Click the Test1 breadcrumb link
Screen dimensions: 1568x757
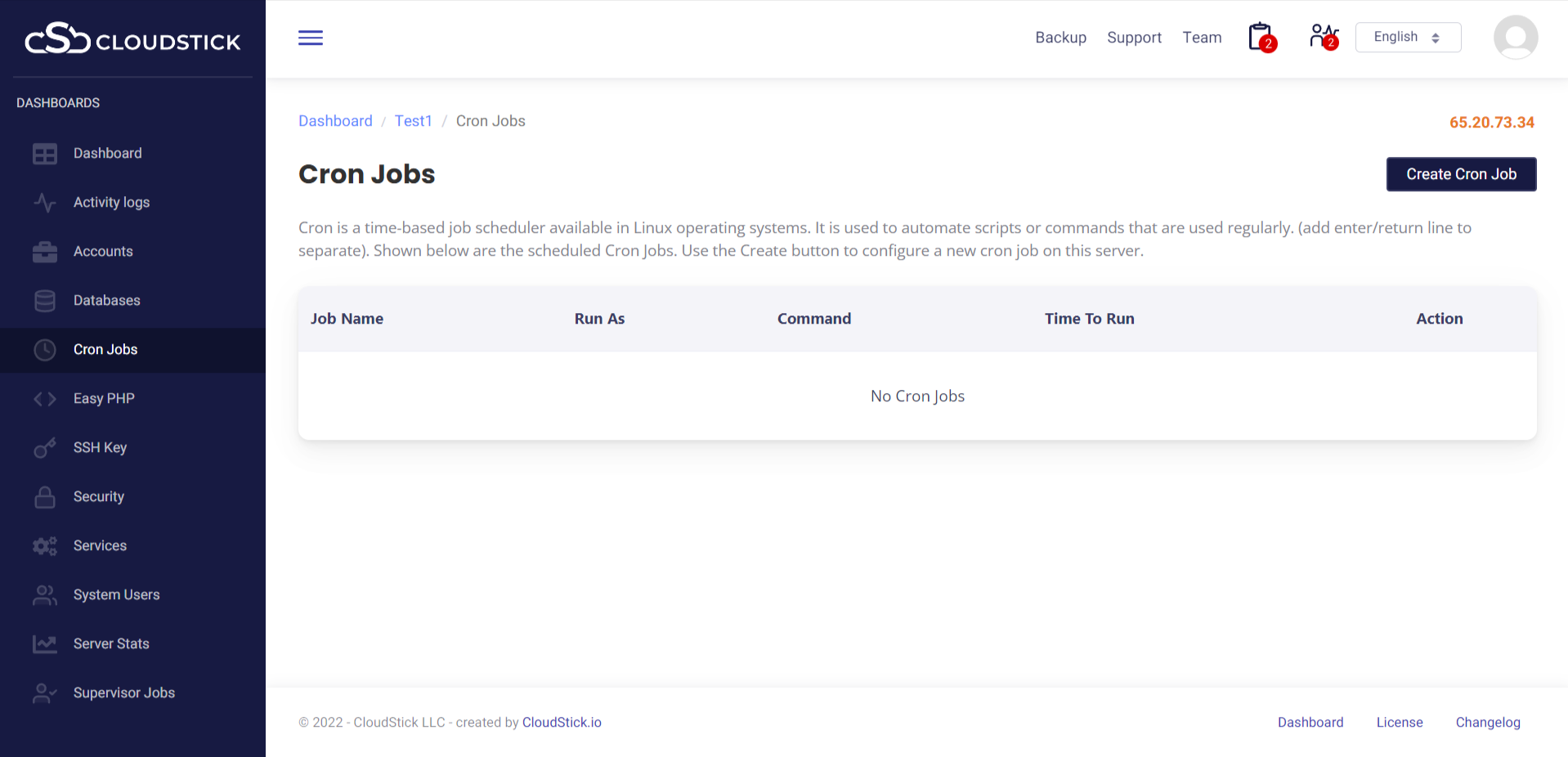(x=413, y=121)
